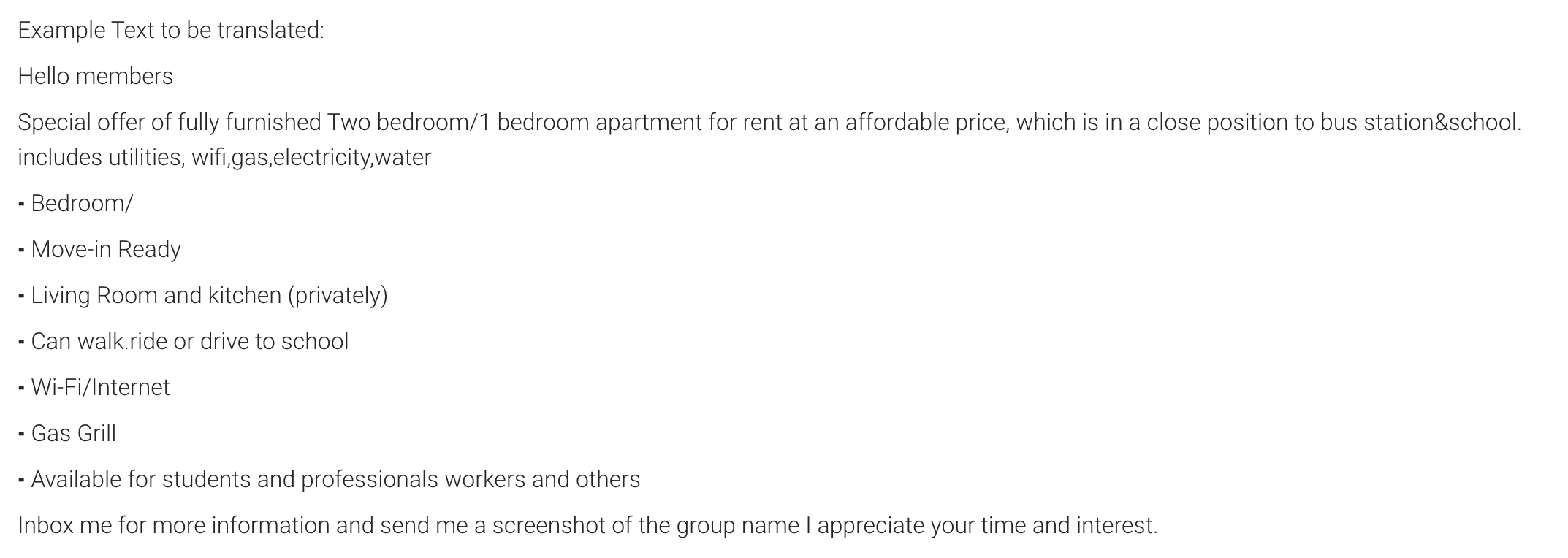This screenshot has height=558, width=1568.
Task: Click 'professionals workers and others' text
Action: click(x=471, y=480)
